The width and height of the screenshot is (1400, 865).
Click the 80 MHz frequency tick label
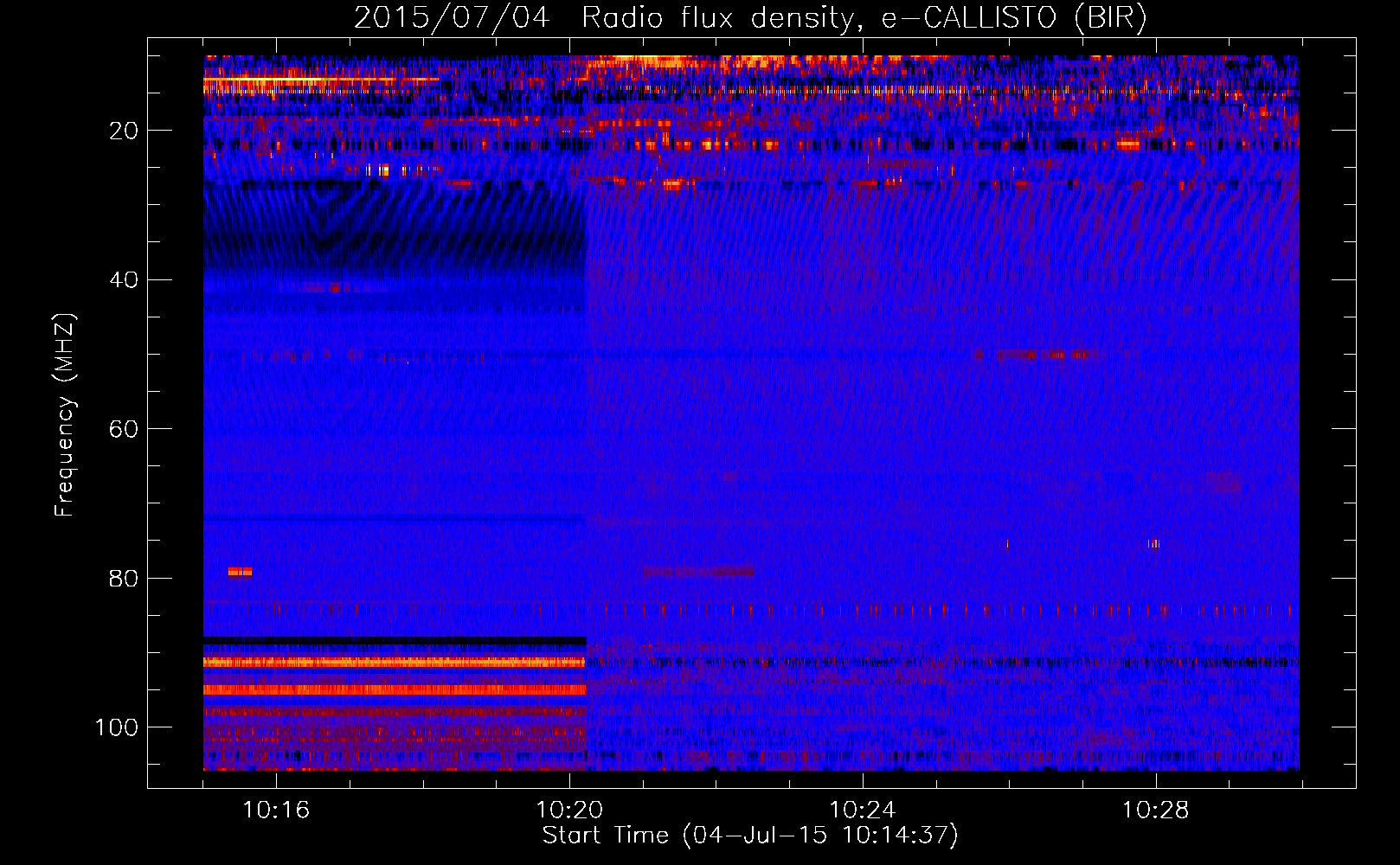124,579
